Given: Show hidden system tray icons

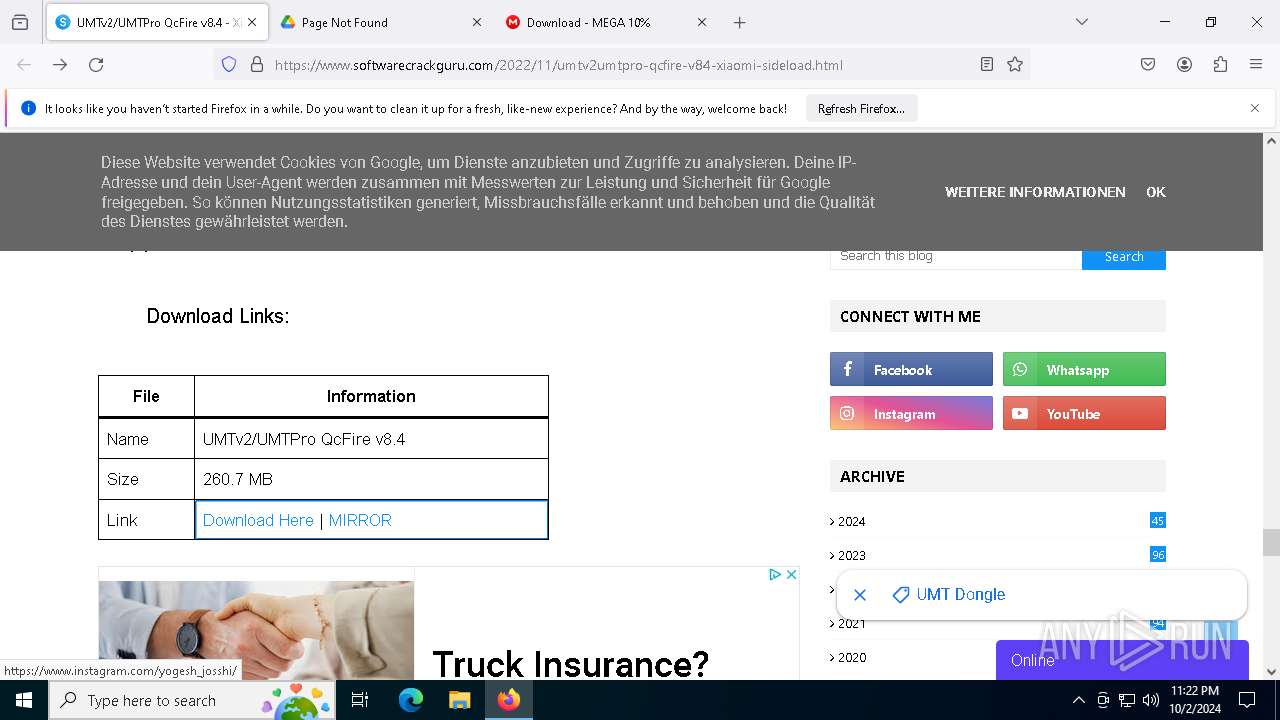Looking at the screenshot, I should tap(1078, 700).
